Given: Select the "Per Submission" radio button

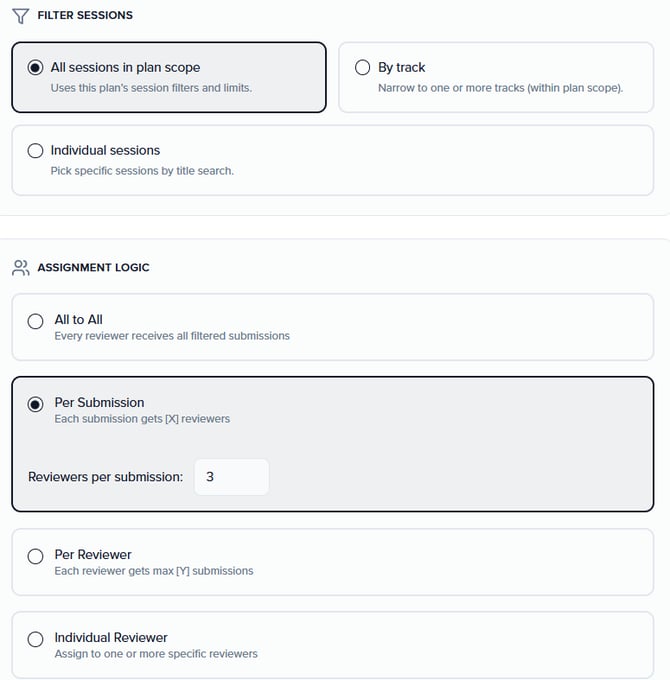Looking at the screenshot, I should 36,404.
